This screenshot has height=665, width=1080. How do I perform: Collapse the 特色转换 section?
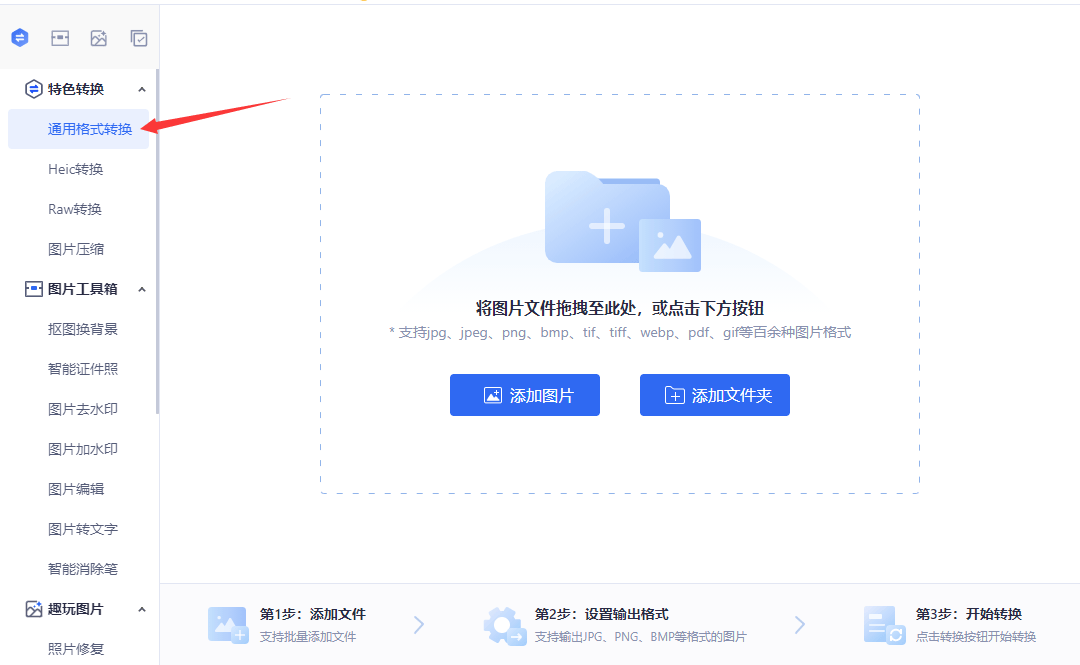(x=141, y=88)
